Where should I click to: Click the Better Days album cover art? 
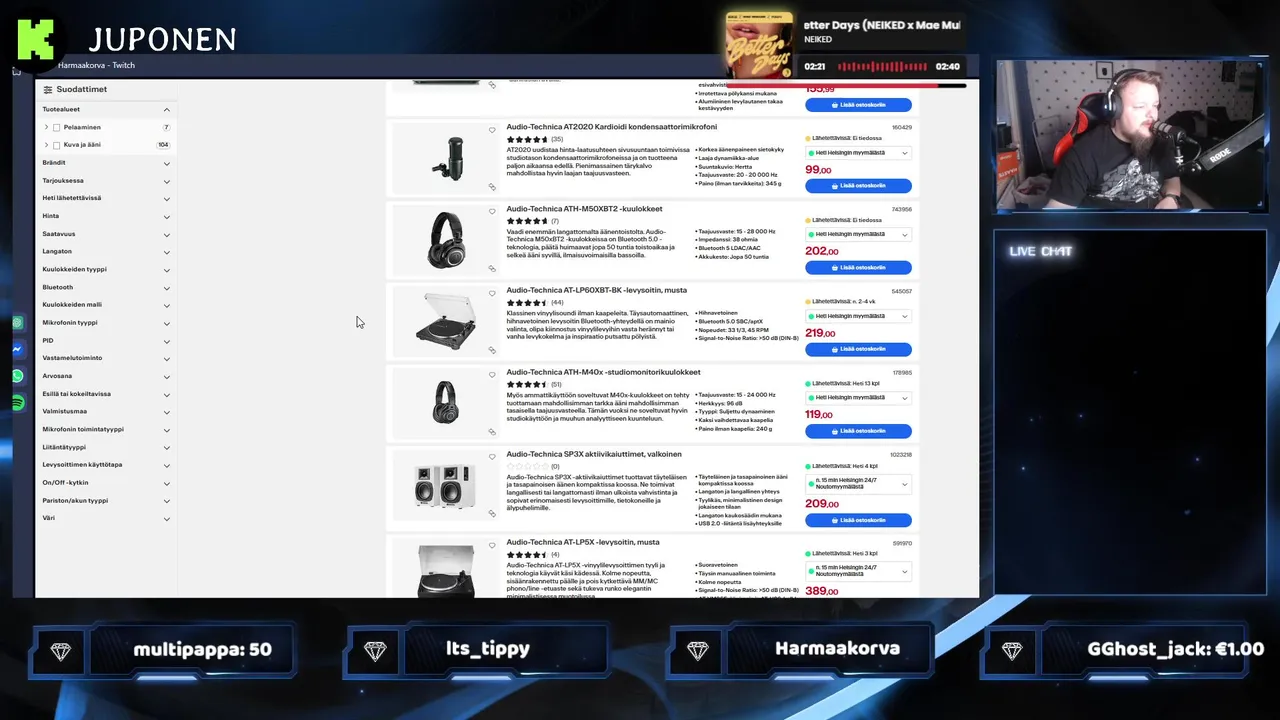click(760, 45)
